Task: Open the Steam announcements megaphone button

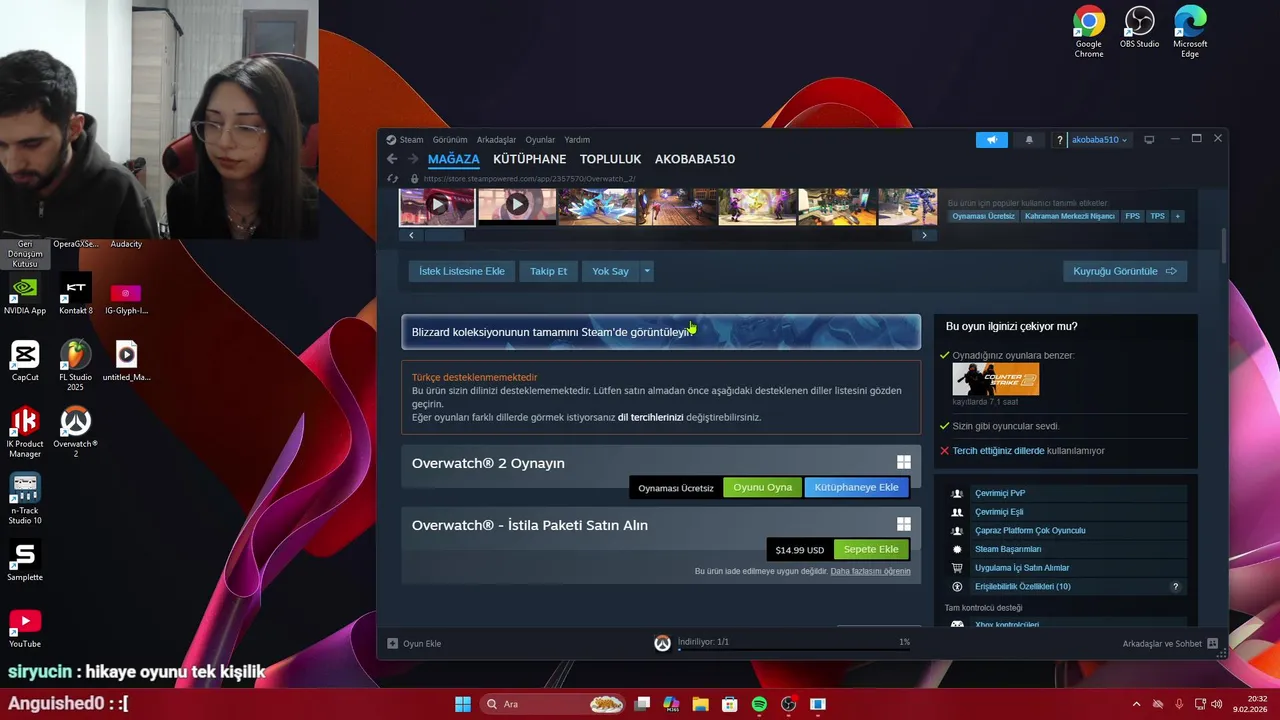Action: click(991, 140)
